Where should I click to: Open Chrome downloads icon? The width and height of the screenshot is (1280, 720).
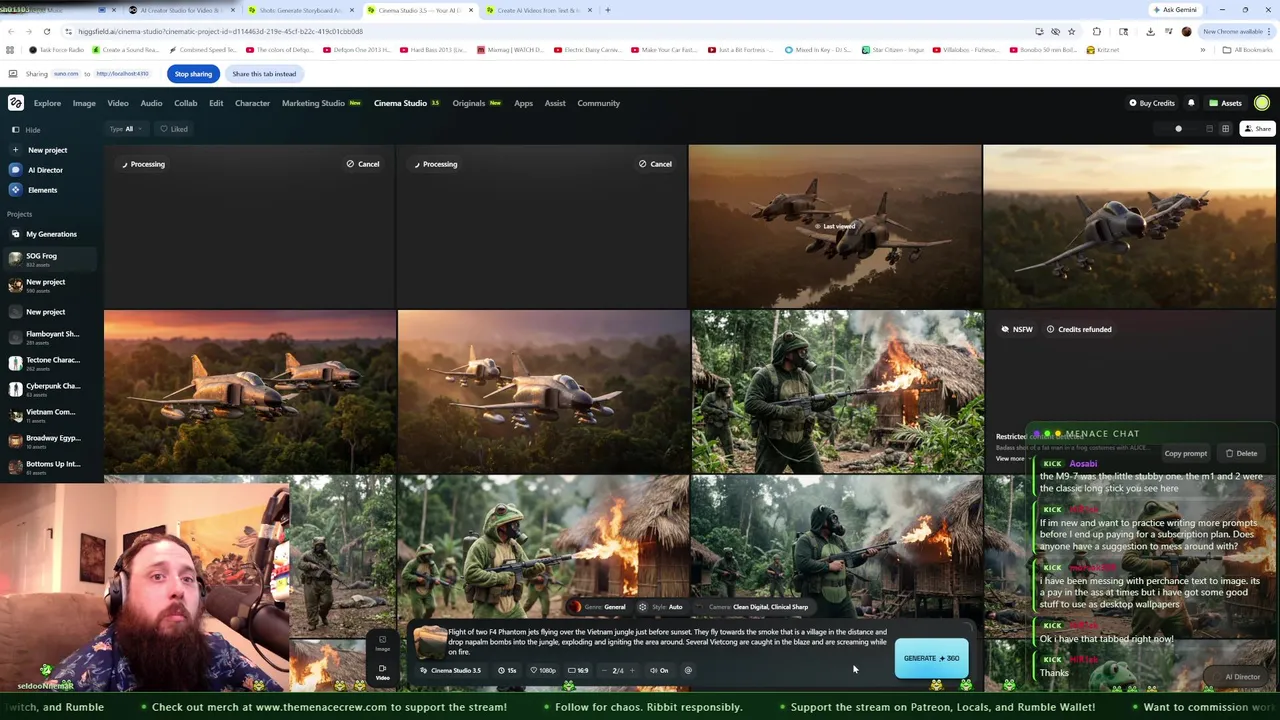(x=1150, y=31)
